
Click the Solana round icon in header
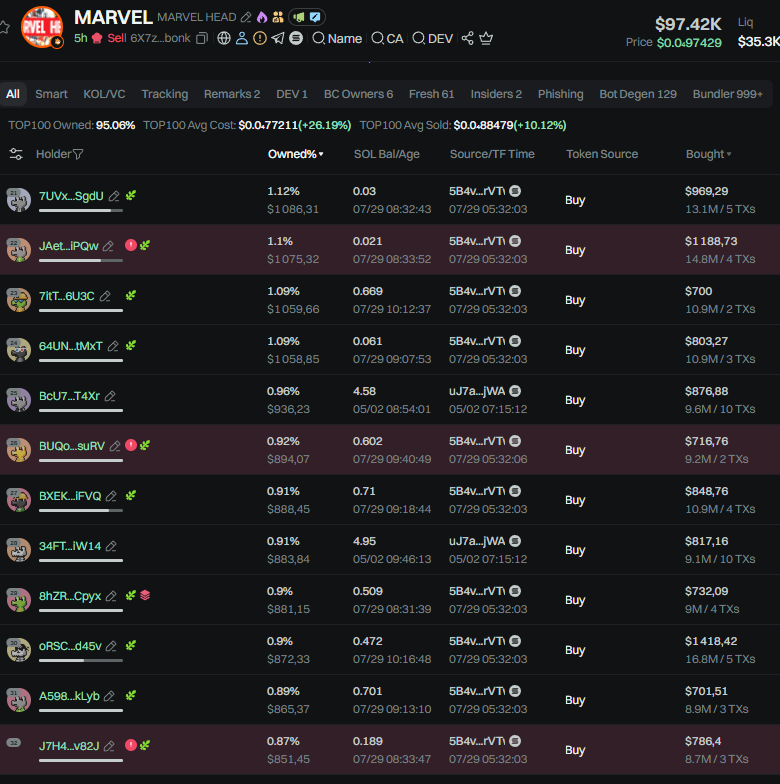(x=296, y=38)
